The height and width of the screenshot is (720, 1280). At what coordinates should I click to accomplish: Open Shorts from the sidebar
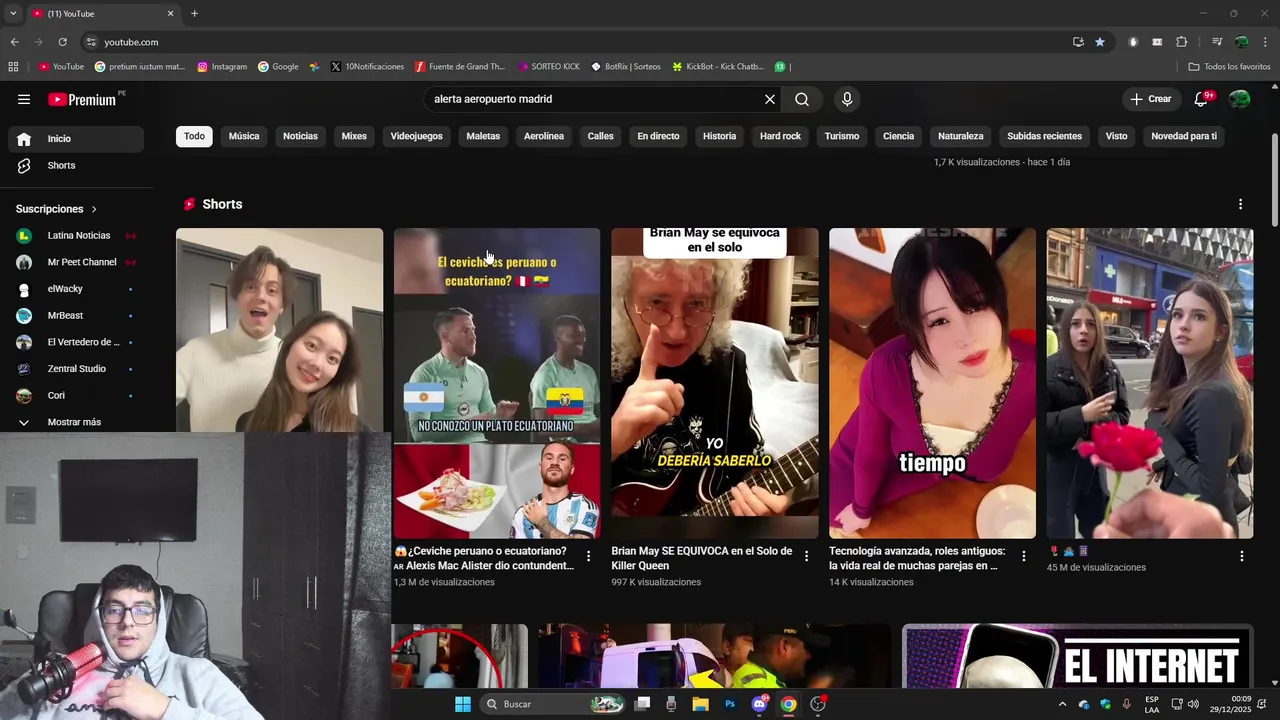pyautogui.click(x=76, y=165)
